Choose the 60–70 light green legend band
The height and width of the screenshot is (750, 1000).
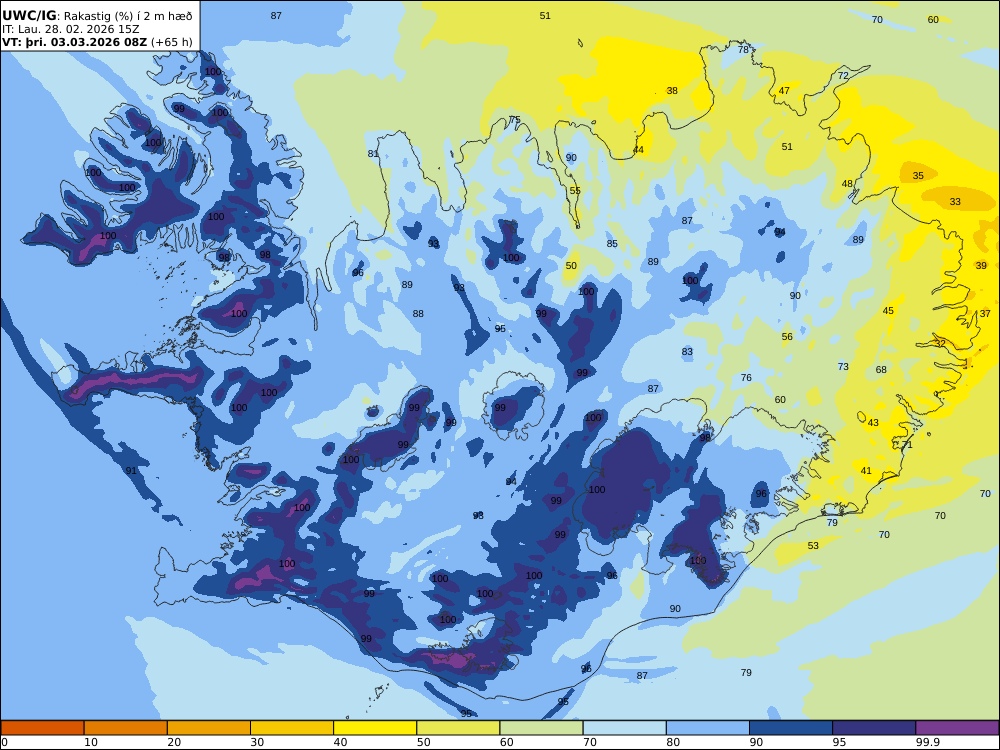tap(541, 728)
